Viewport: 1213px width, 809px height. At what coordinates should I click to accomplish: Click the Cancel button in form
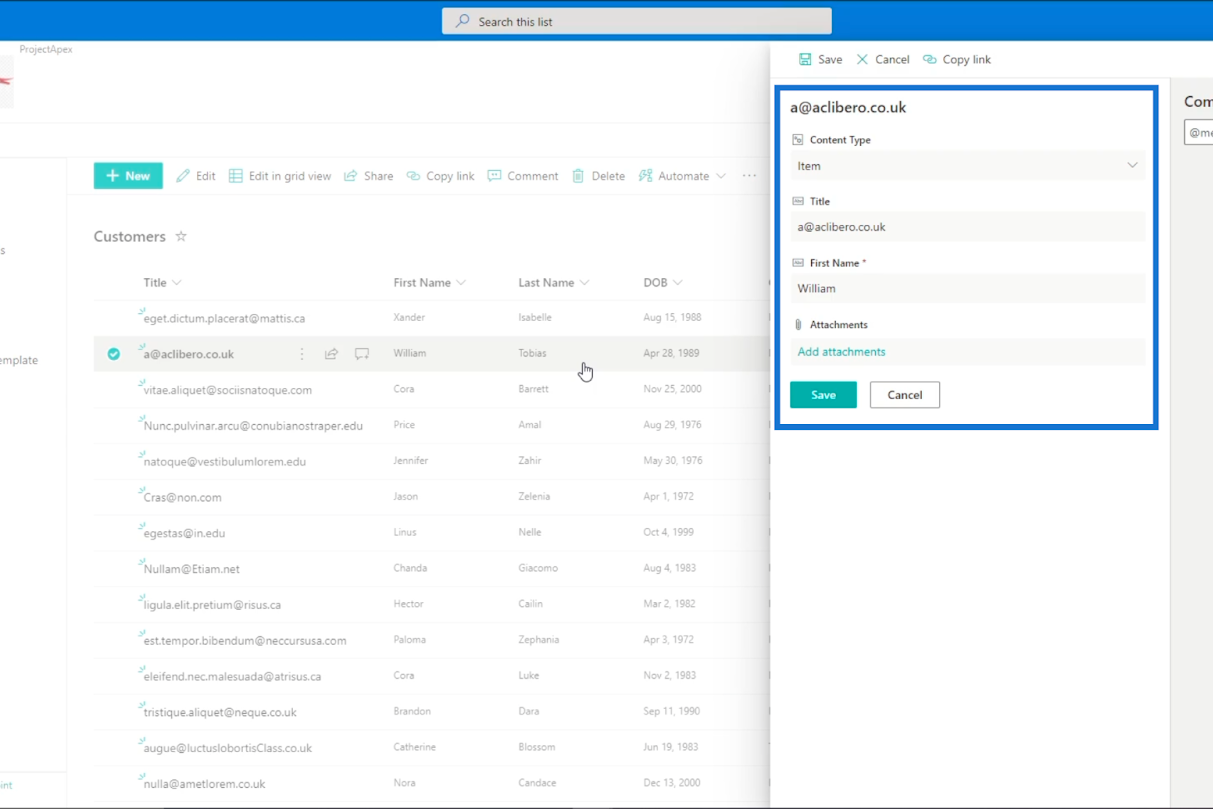coord(905,395)
